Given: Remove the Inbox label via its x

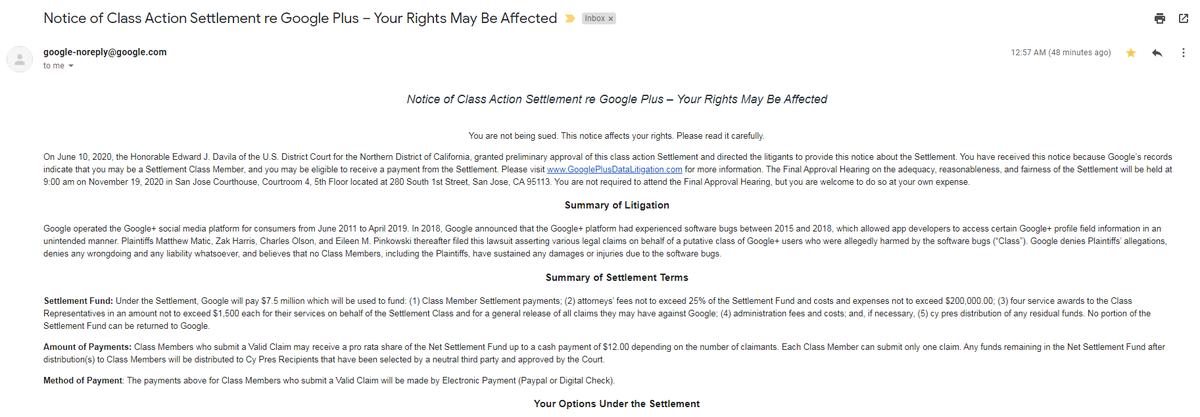Looking at the screenshot, I should [611, 19].
